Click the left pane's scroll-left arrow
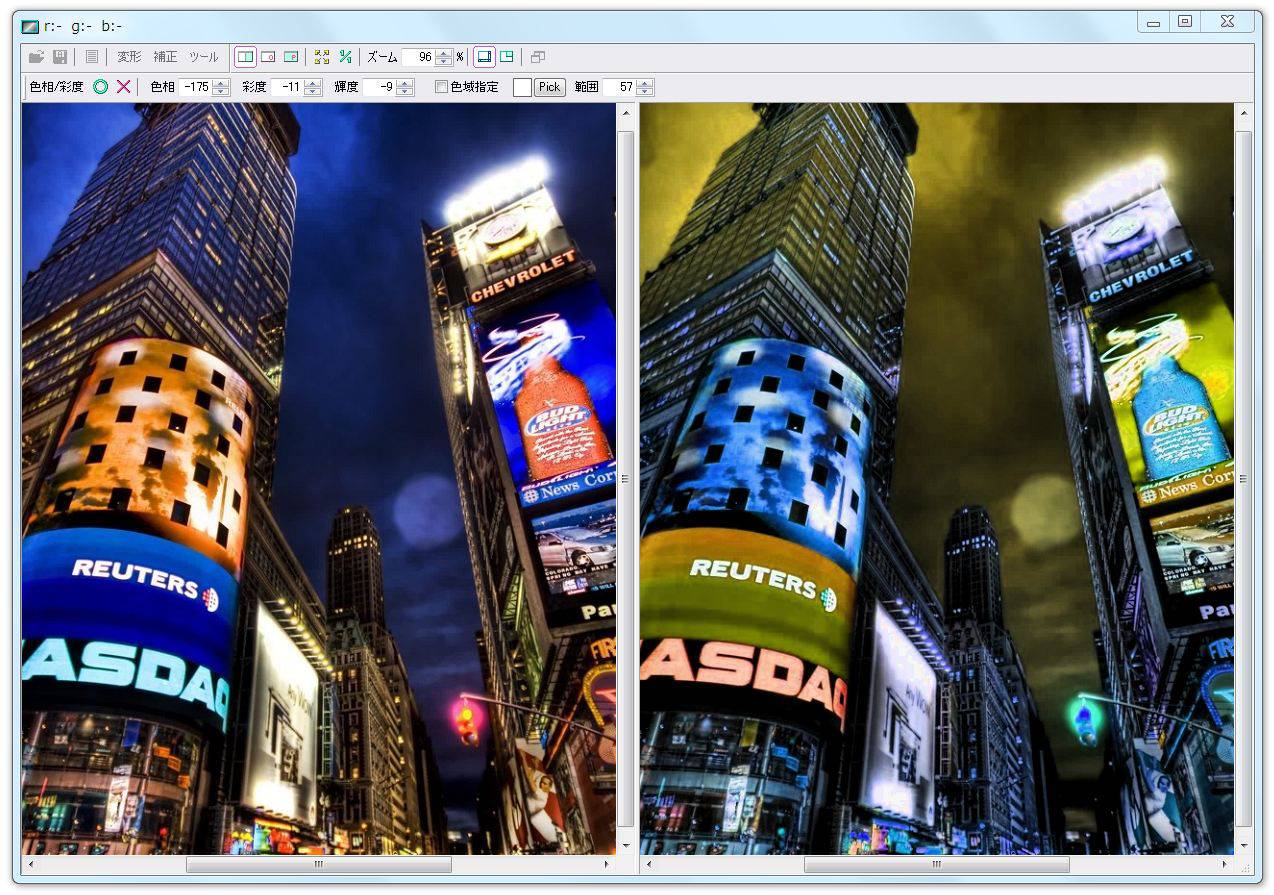 [31, 864]
